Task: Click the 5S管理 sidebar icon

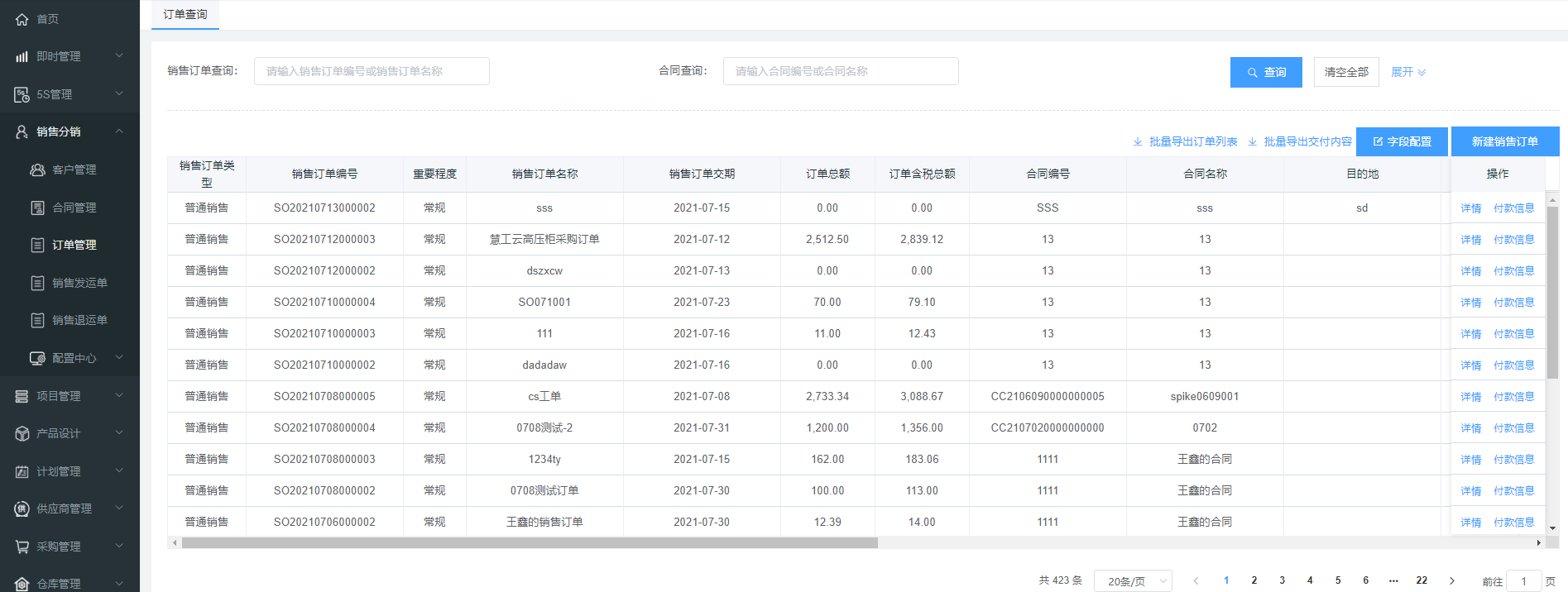Action: [x=22, y=94]
